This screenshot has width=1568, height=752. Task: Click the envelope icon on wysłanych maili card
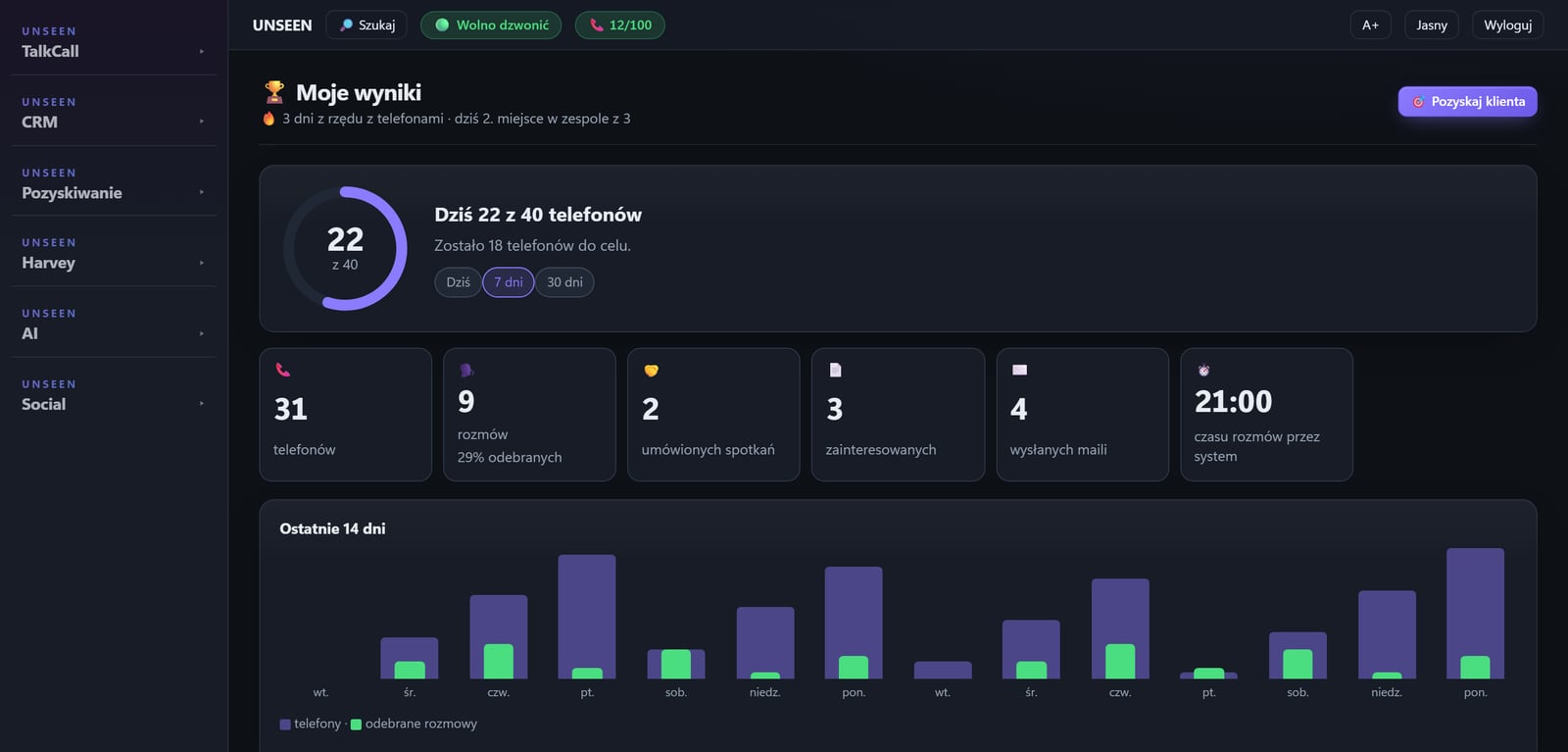pos(1019,370)
